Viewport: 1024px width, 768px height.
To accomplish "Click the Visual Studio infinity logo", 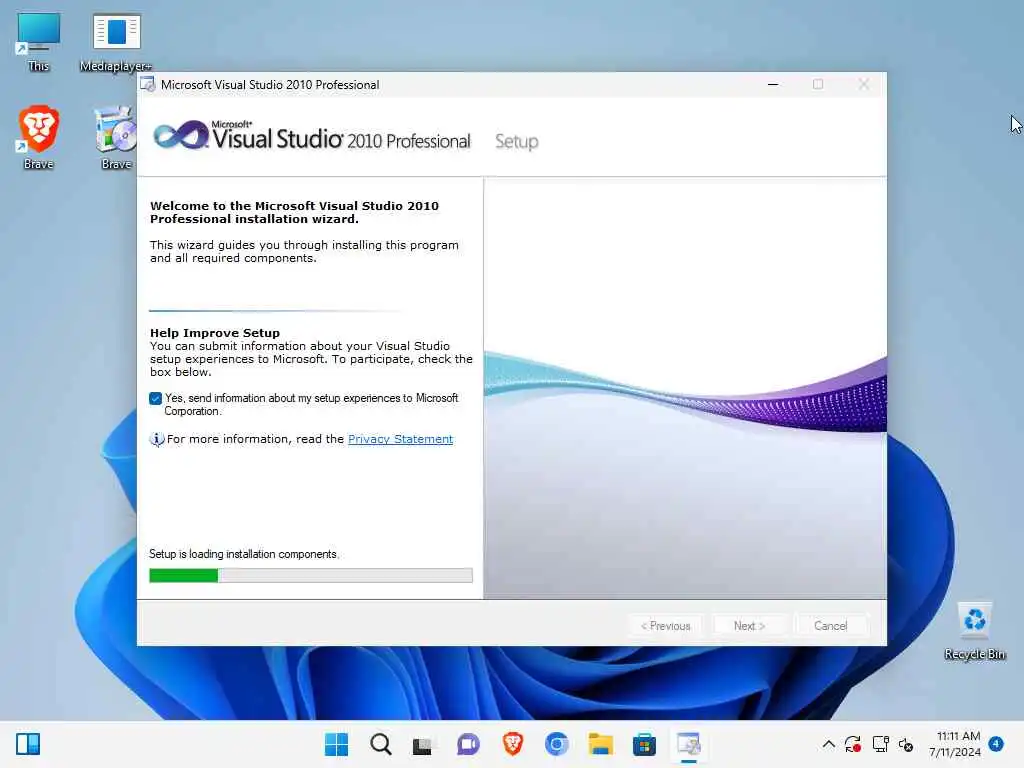I will click(x=181, y=135).
